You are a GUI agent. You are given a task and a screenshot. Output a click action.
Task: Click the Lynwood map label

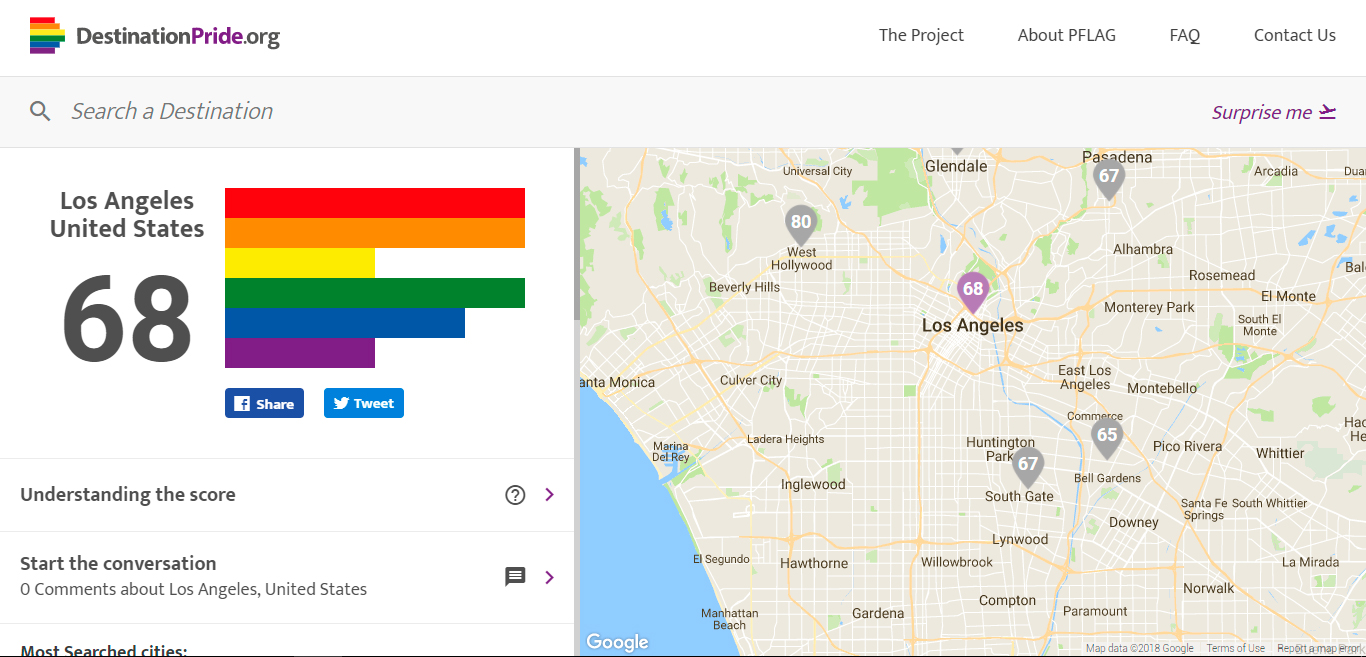click(1020, 539)
